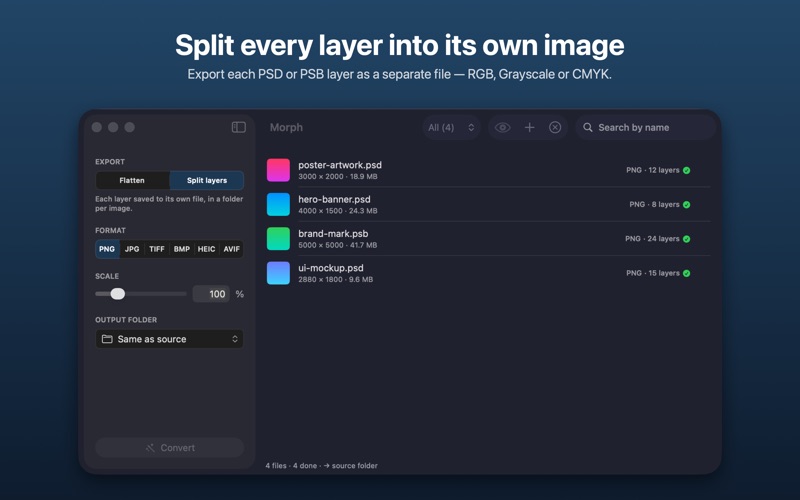
Task: Click the 'PNG · 12 layers' status text
Action: [653, 170]
